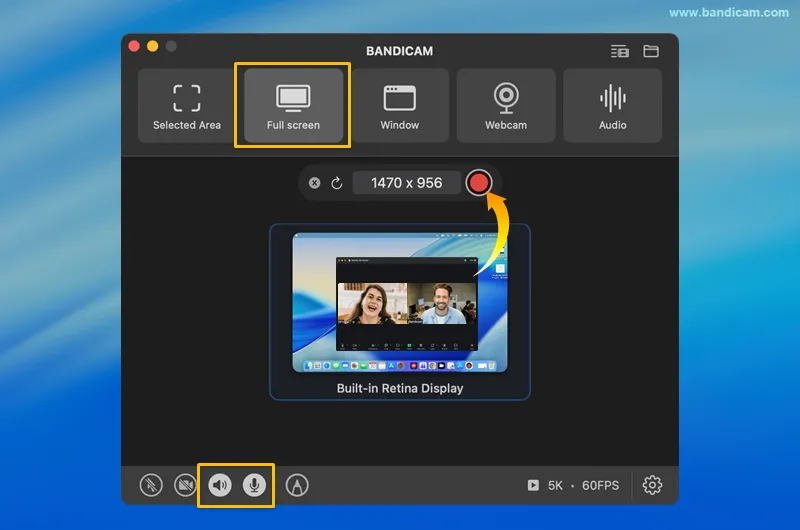This screenshot has height=530, width=800.
Task: Choose the Full screen recording mode
Action: (x=293, y=106)
